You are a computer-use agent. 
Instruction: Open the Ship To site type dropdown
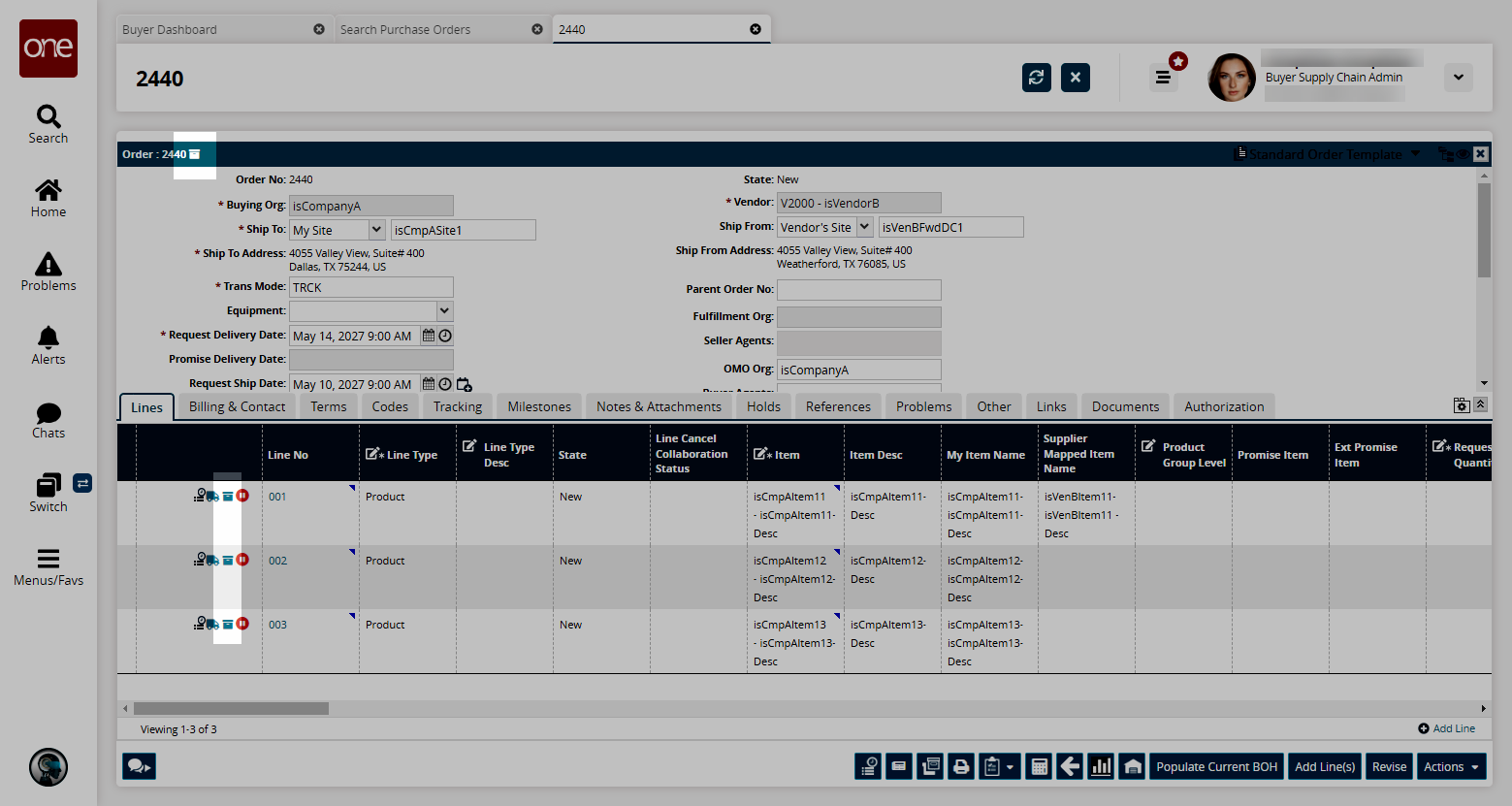click(x=376, y=230)
